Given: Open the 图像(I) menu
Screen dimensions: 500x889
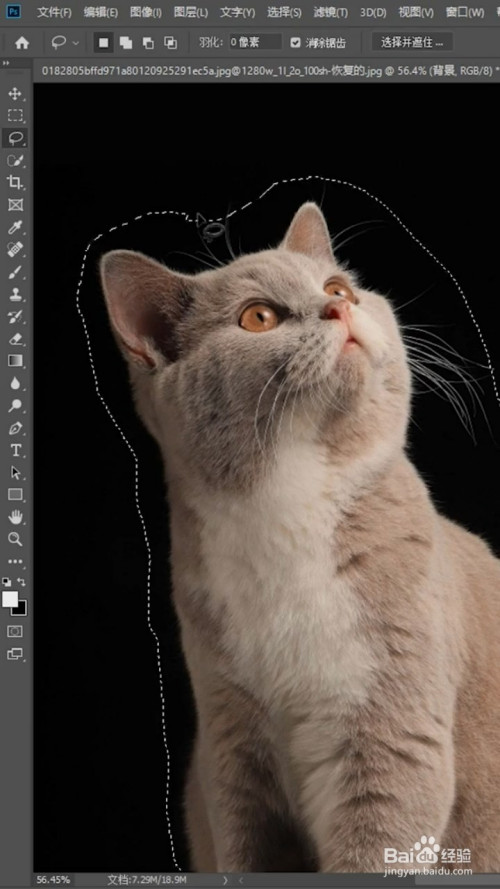Looking at the screenshot, I should [146, 12].
